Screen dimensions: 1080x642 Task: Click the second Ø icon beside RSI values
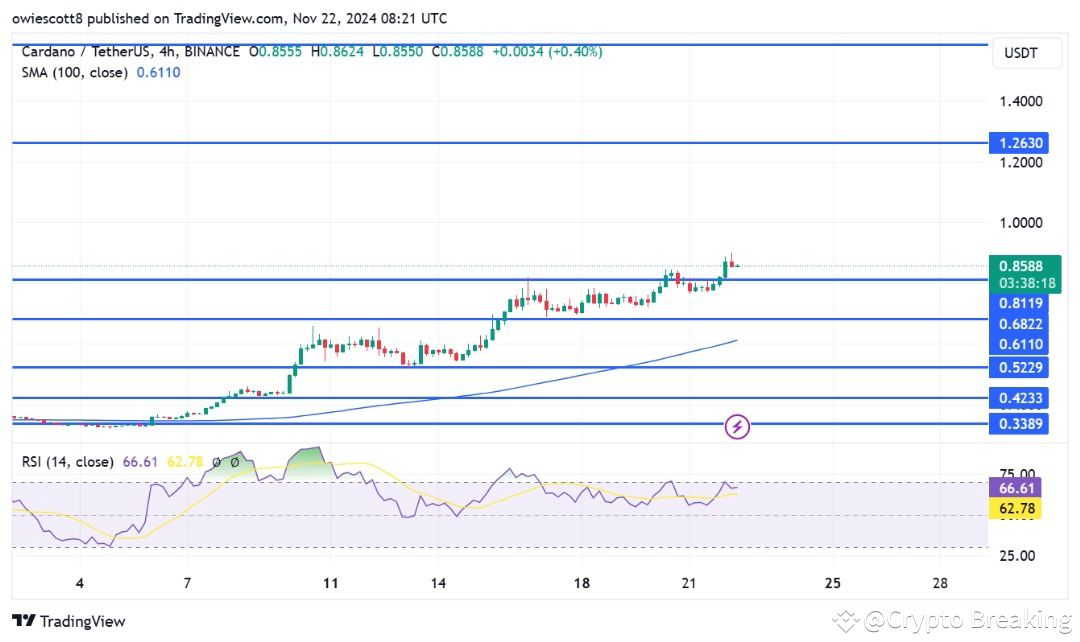(236, 462)
